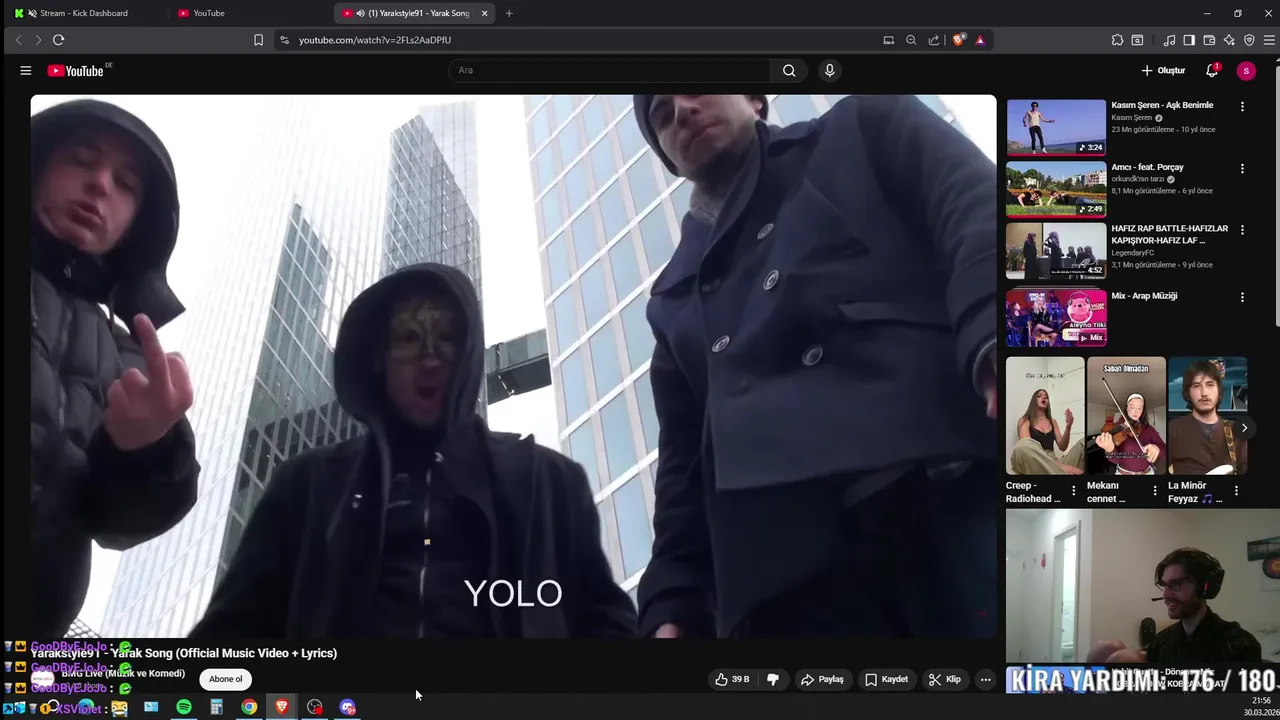1280x720 pixels.
Task: Open BMG Live channel avatar
Action: click(x=42, y=679)
